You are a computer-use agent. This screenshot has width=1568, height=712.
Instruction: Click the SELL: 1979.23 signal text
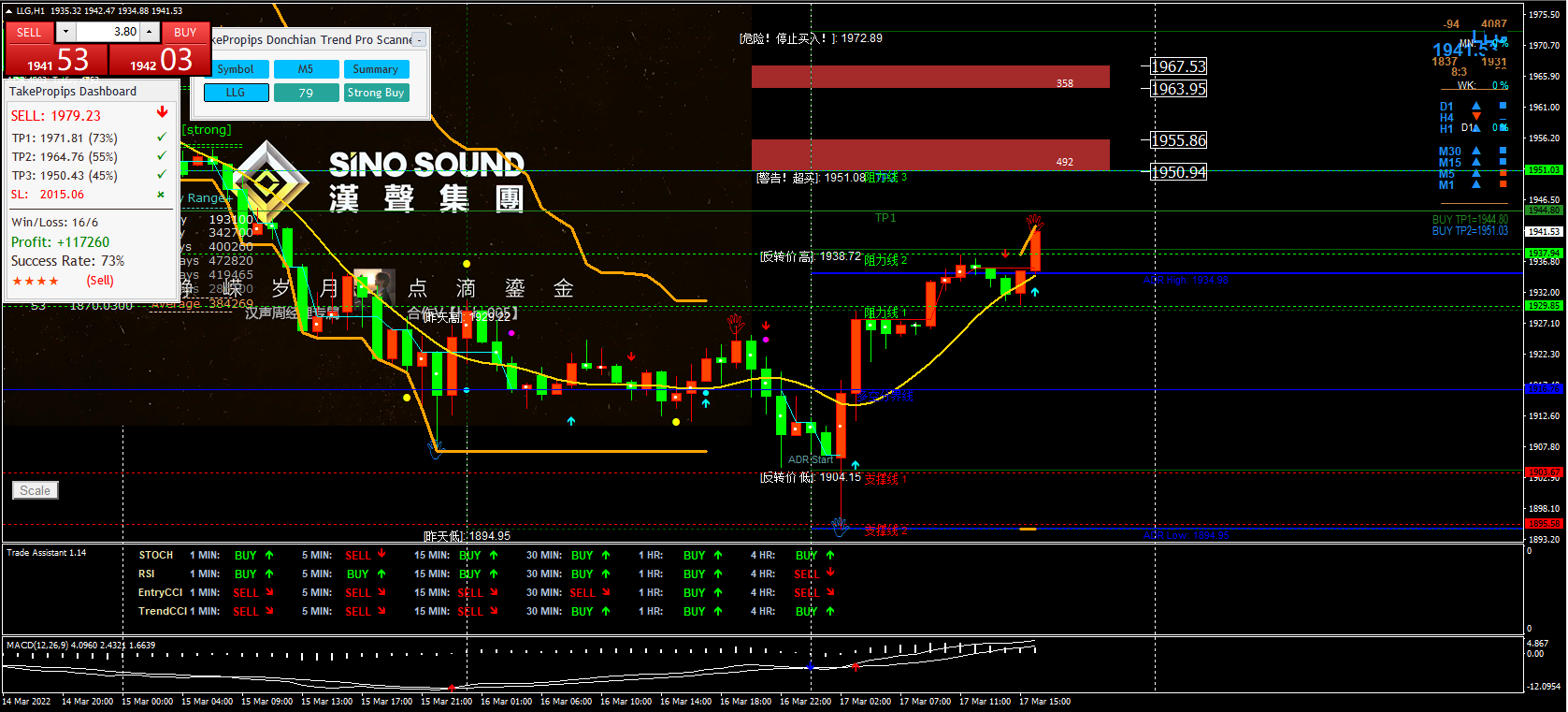tap(56, 116)
